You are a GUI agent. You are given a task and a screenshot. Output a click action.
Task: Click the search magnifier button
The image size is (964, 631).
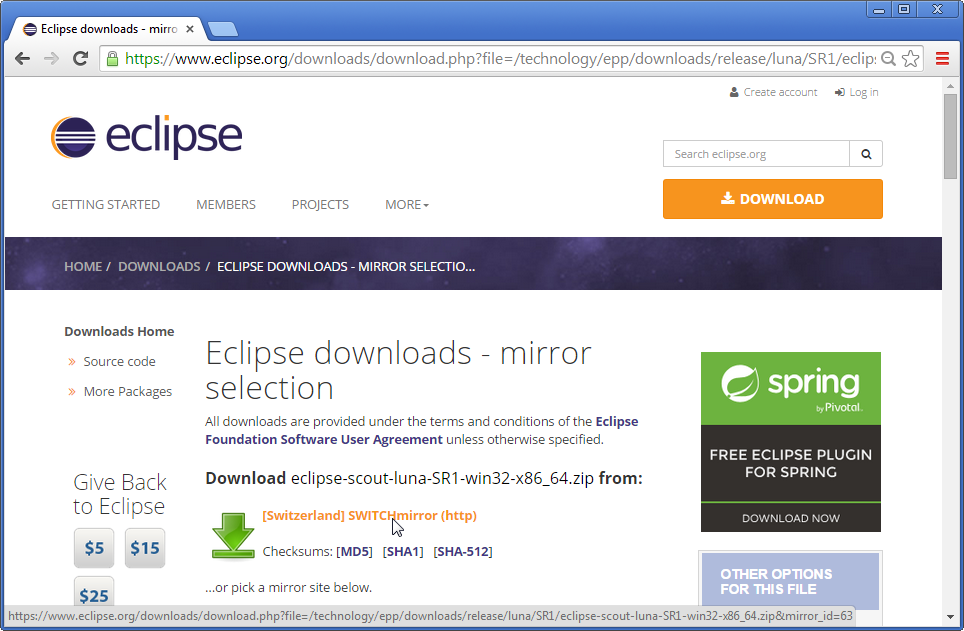click(866, 154)
